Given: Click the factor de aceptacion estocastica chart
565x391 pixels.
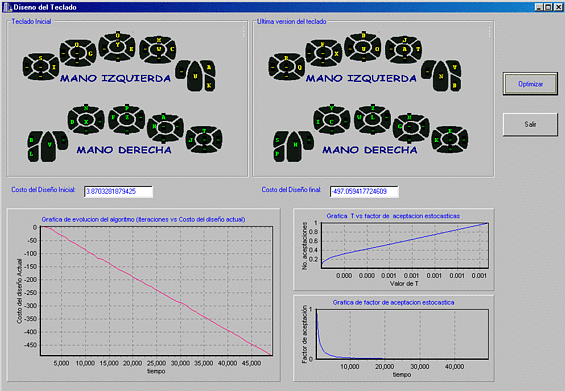Looking at the screenshot, I should click(x=402, y=334).
